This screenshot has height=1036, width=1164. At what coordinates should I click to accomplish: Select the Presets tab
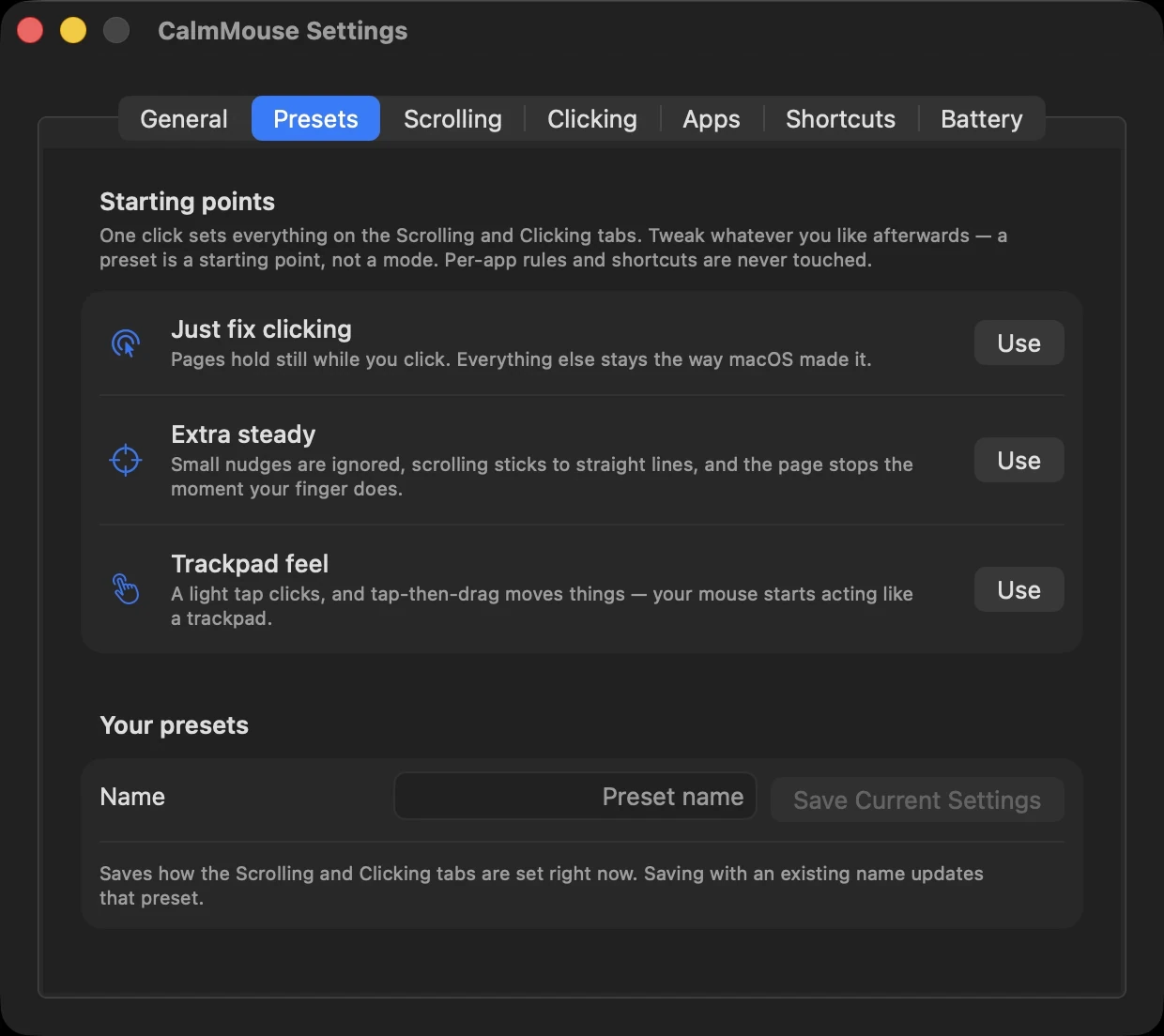click(x=315, y=119)
